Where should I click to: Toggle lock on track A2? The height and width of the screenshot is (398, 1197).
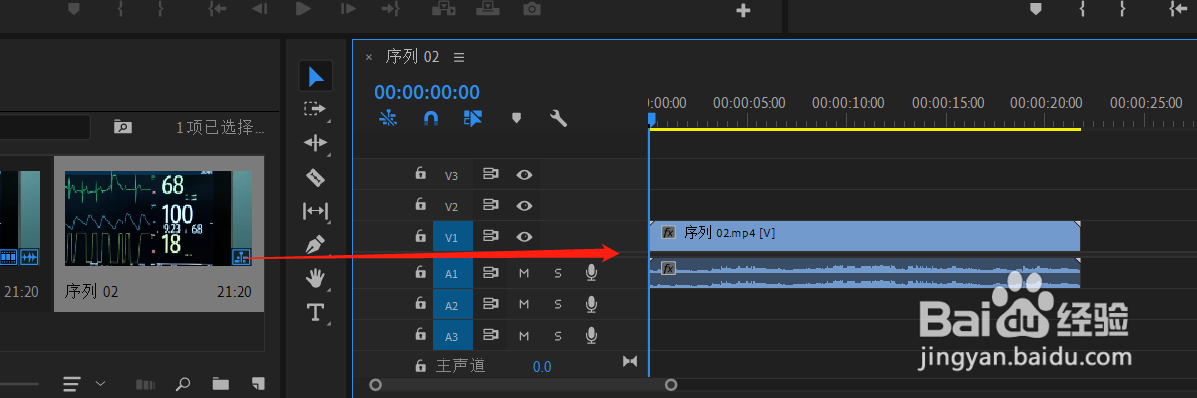420,303
